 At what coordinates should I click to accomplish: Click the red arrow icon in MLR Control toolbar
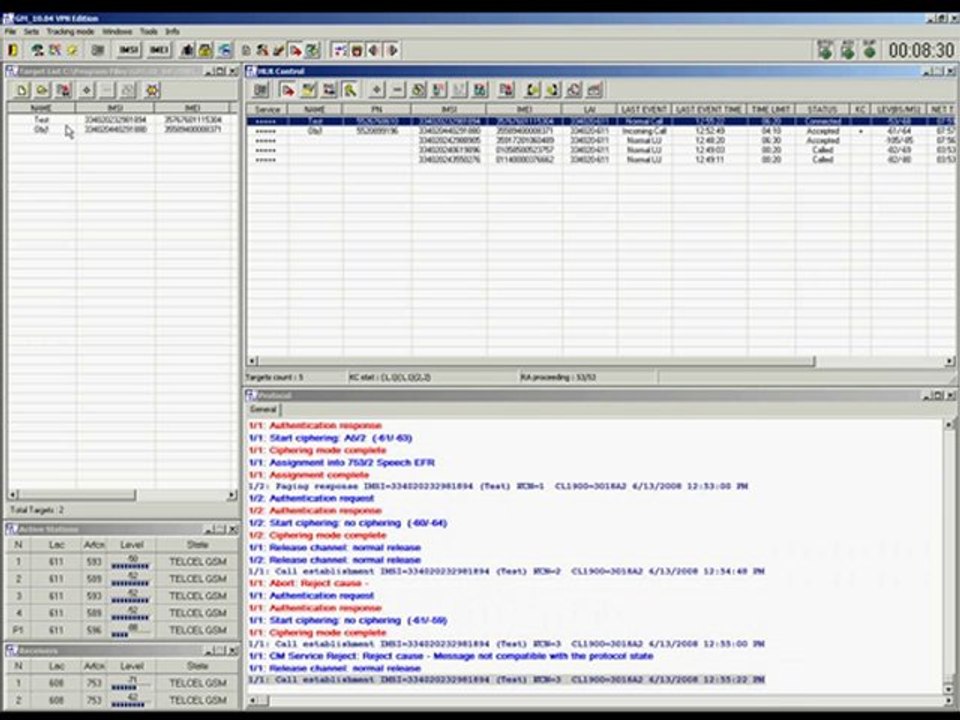pyautogui.click(x=287, y=90)
